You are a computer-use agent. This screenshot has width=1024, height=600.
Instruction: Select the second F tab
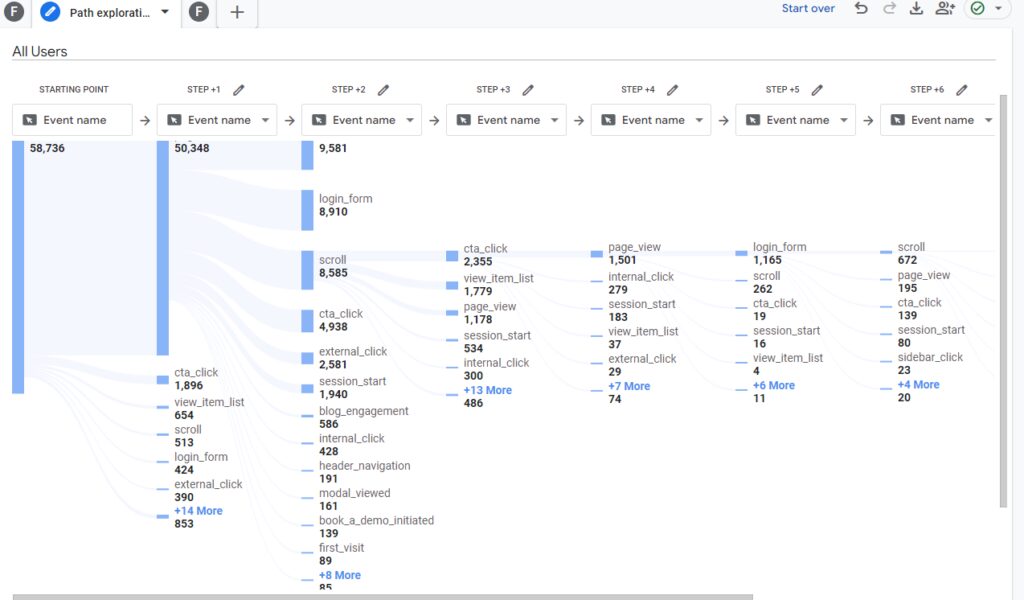[x=199, y=12]
